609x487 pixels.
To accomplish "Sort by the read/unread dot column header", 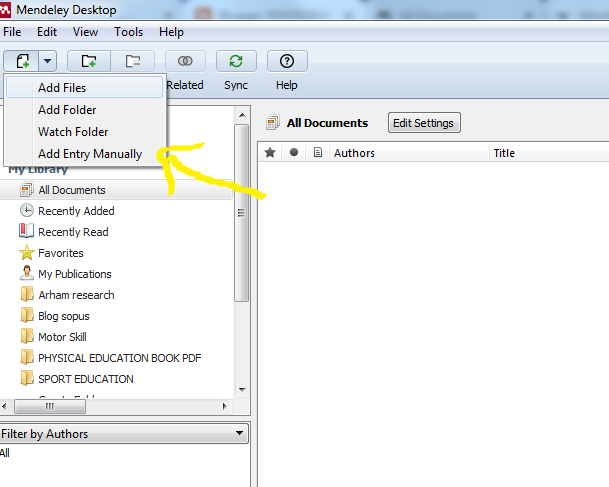I will coord(294,153).
